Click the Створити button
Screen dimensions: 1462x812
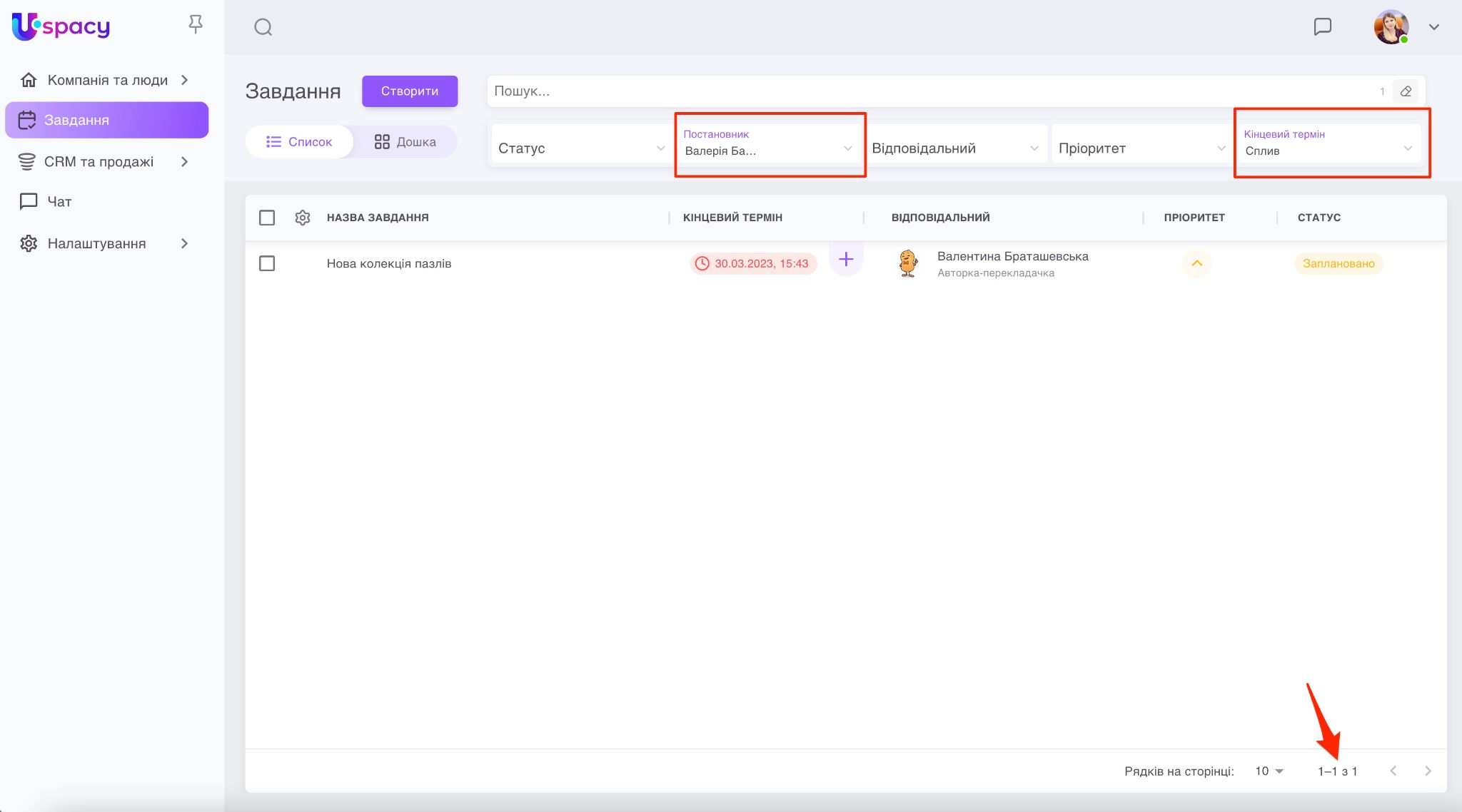click(x=409, y=91)
